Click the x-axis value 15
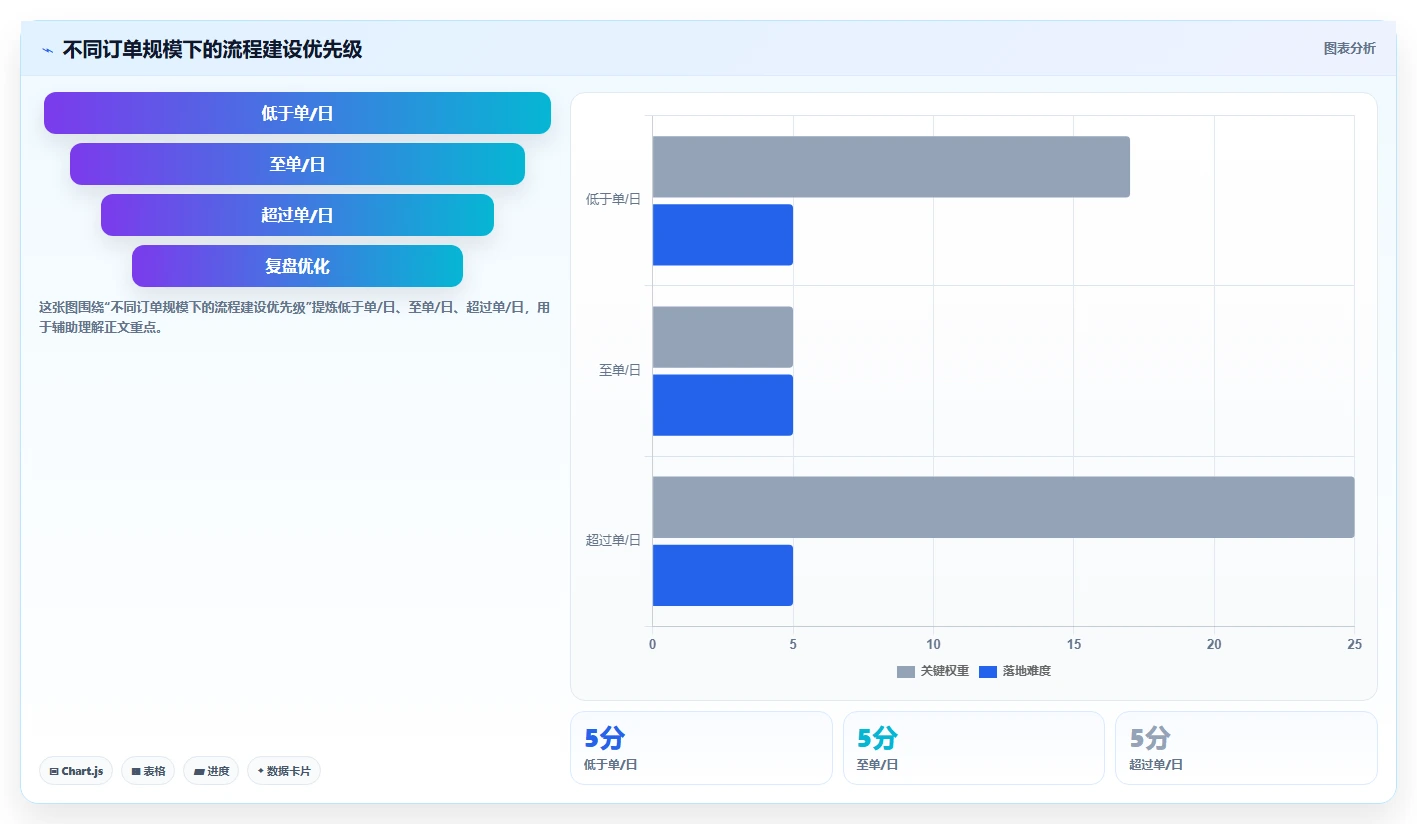This screenshot has height=824, width=1417. coord(1074,645)
